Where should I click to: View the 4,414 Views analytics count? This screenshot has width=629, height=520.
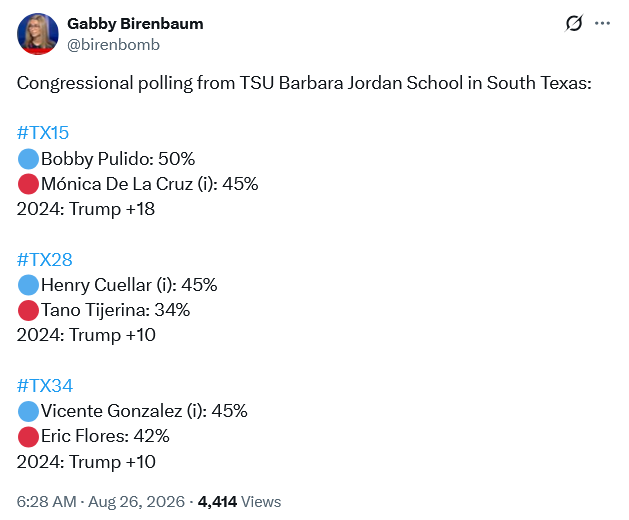239,502
